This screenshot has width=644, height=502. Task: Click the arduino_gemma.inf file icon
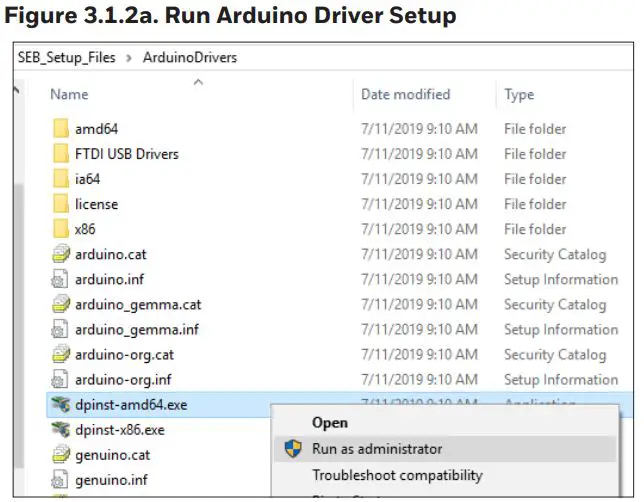(x=60, y=329)
